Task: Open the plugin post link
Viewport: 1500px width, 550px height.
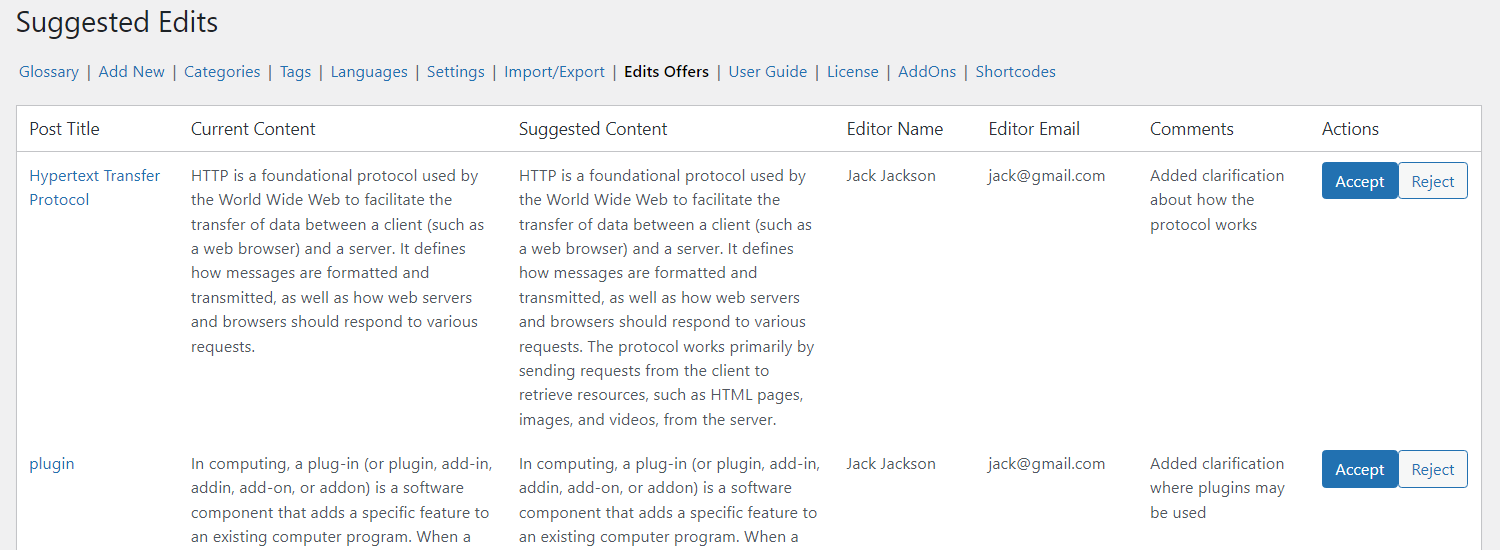Action: tap(52, 464)
